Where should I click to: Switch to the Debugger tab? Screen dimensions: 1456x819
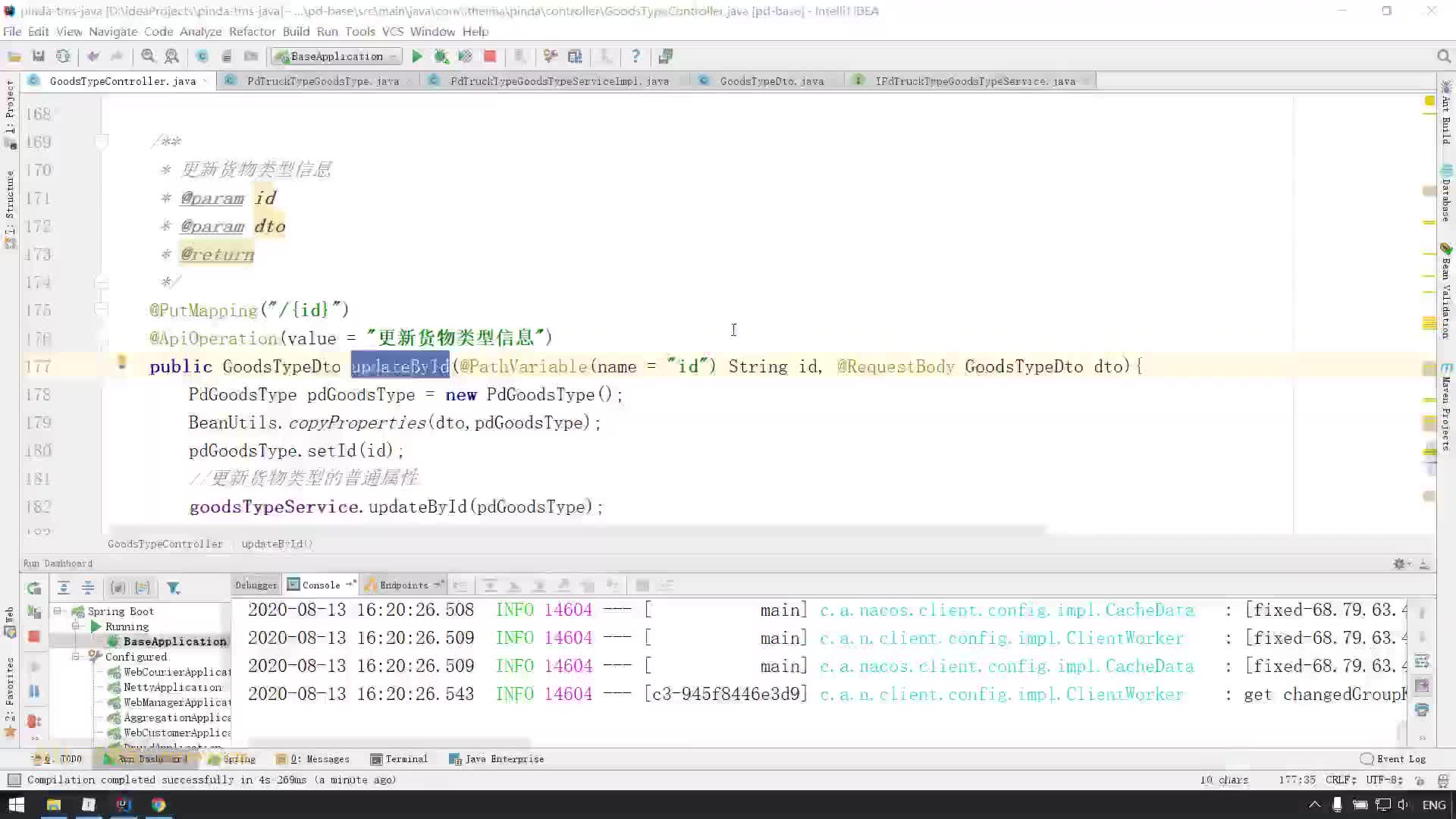pos(256,585)
